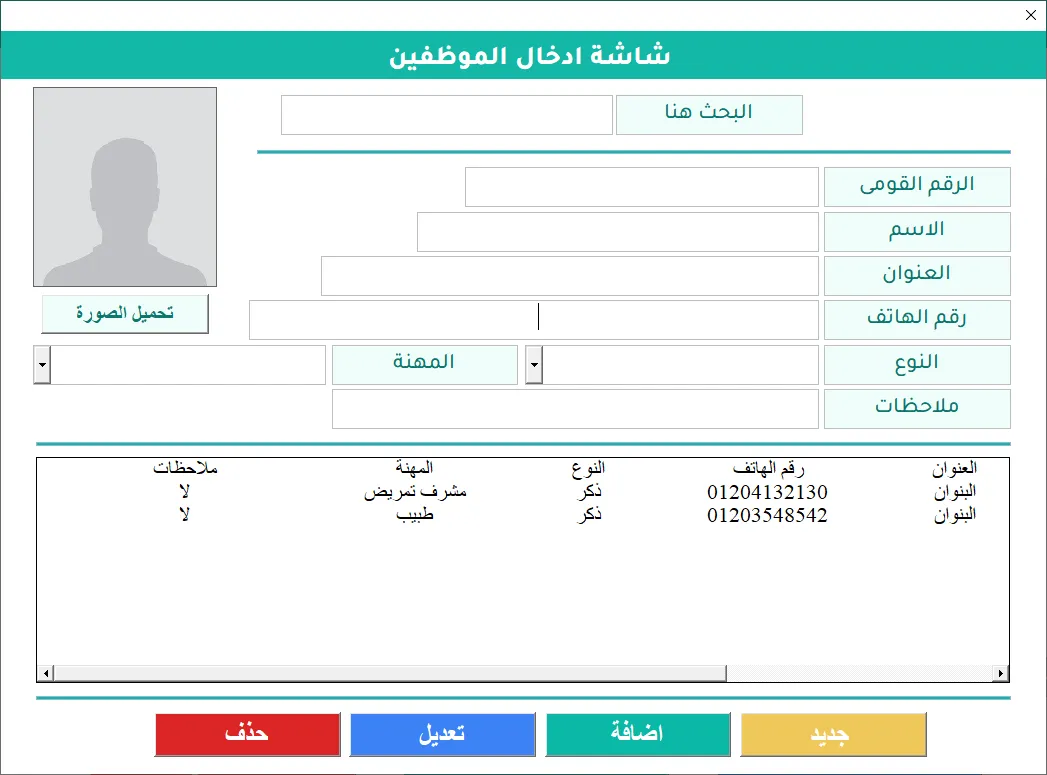1047x775 pixels.
Task: Click the رقم الهاتف label beside the phone field
Action: [x=917, y=320]
